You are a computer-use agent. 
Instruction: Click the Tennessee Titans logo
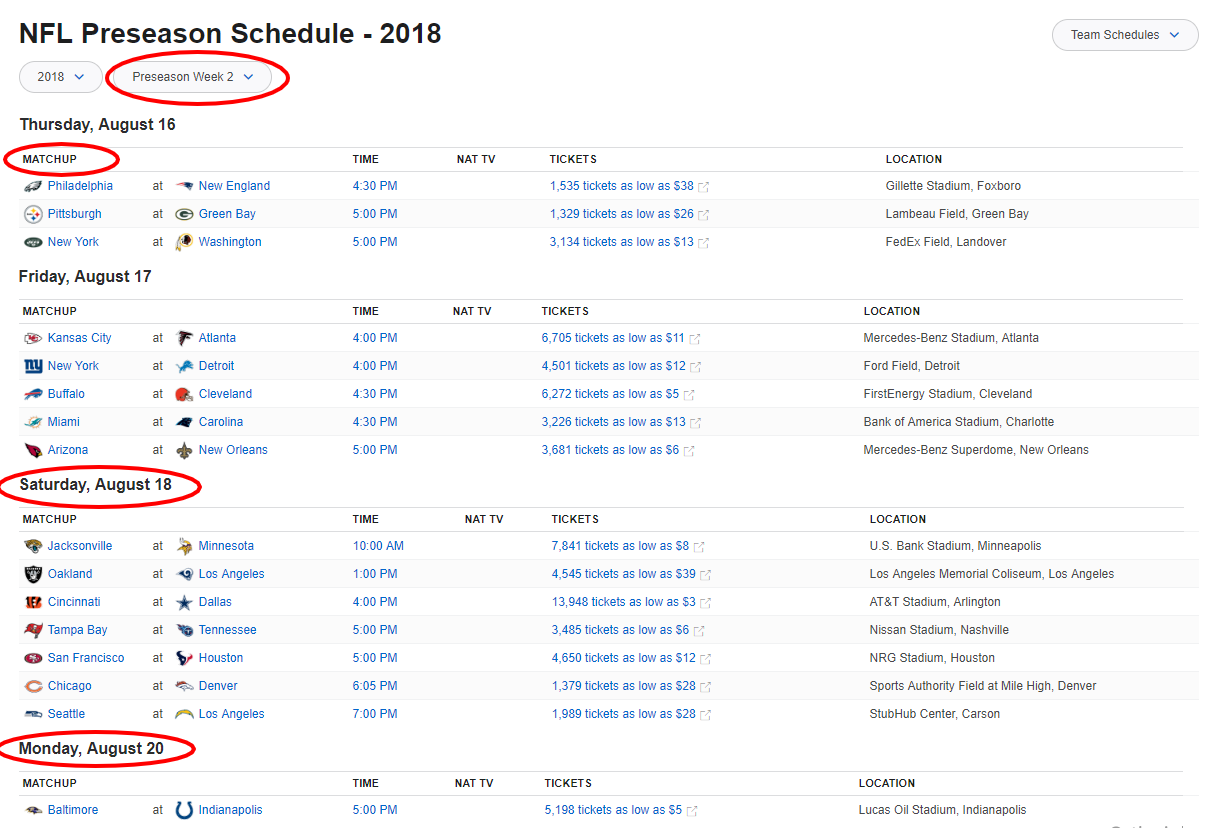tap(184, 630)
